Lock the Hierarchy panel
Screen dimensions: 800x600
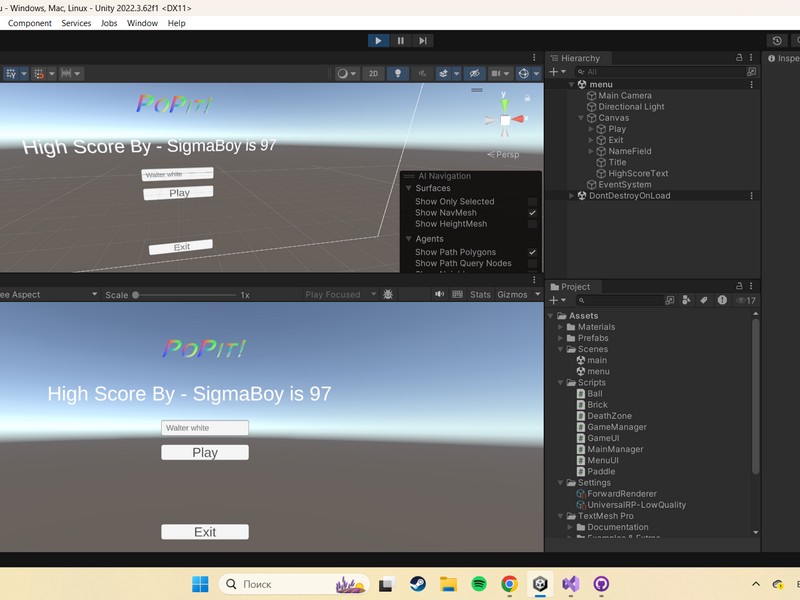tap(739, 58)
